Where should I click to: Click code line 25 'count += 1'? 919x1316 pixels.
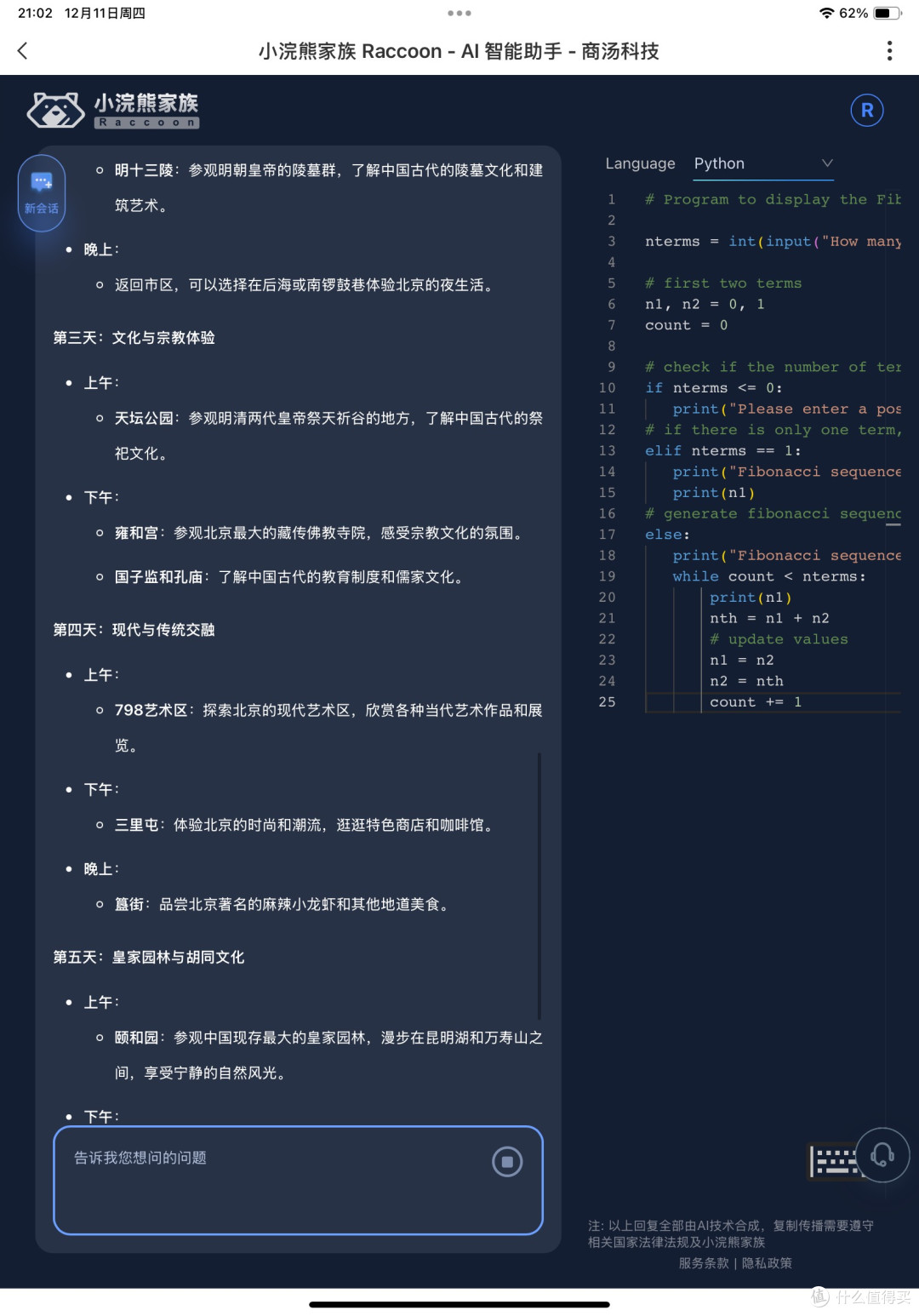point(756,702)
